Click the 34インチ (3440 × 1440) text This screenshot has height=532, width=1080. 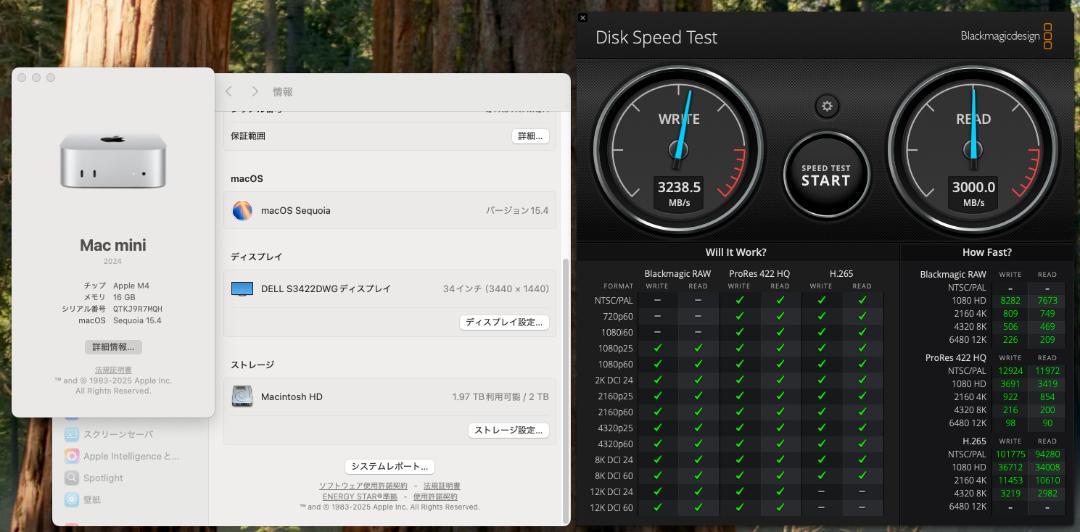coord(496,289)
